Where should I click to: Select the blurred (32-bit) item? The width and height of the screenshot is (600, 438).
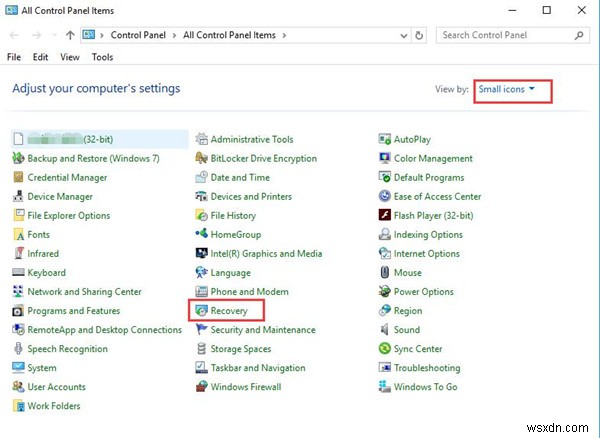tap(100, 139)
